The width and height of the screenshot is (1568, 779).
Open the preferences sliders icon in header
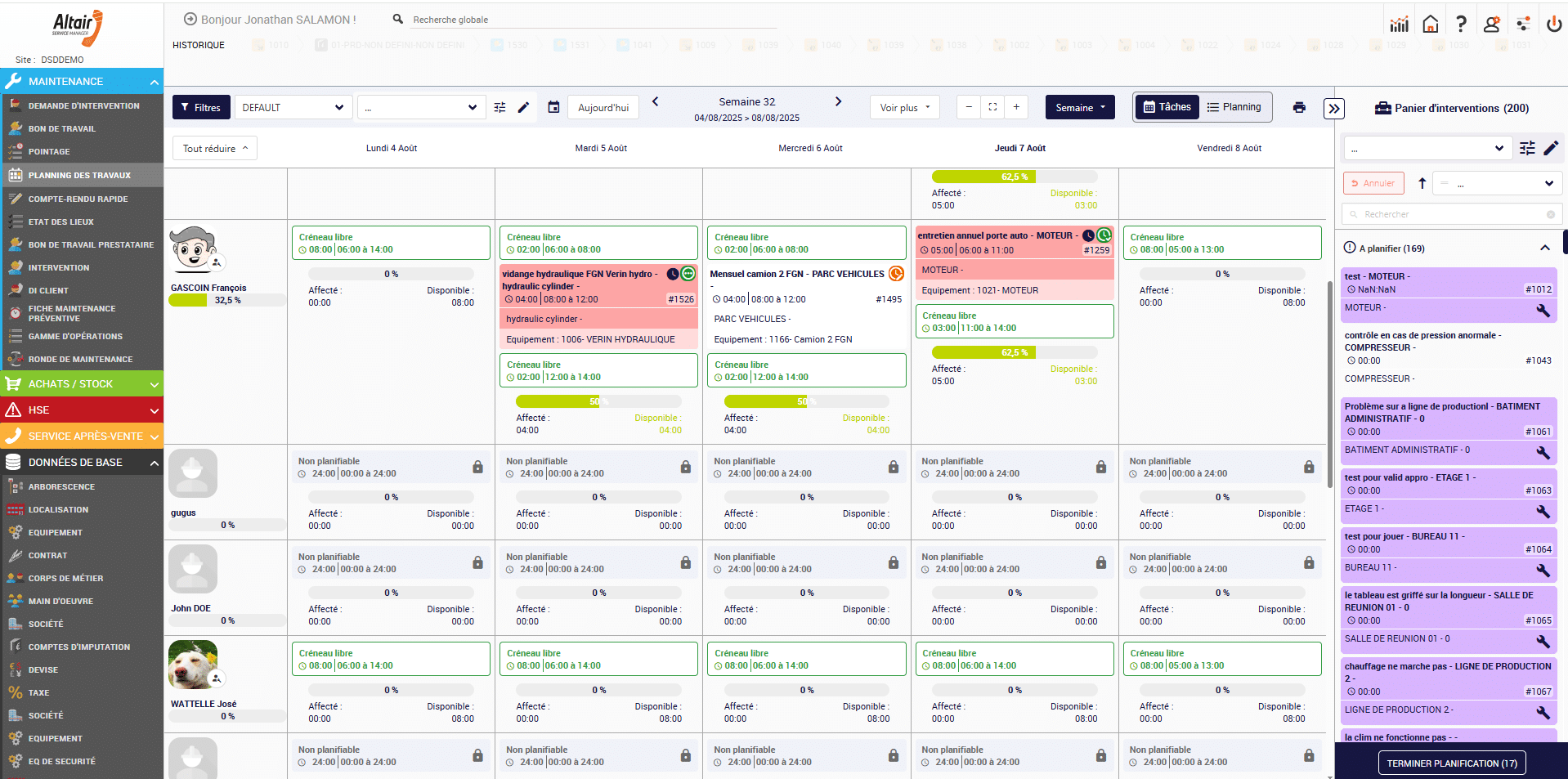[1523, 24]
